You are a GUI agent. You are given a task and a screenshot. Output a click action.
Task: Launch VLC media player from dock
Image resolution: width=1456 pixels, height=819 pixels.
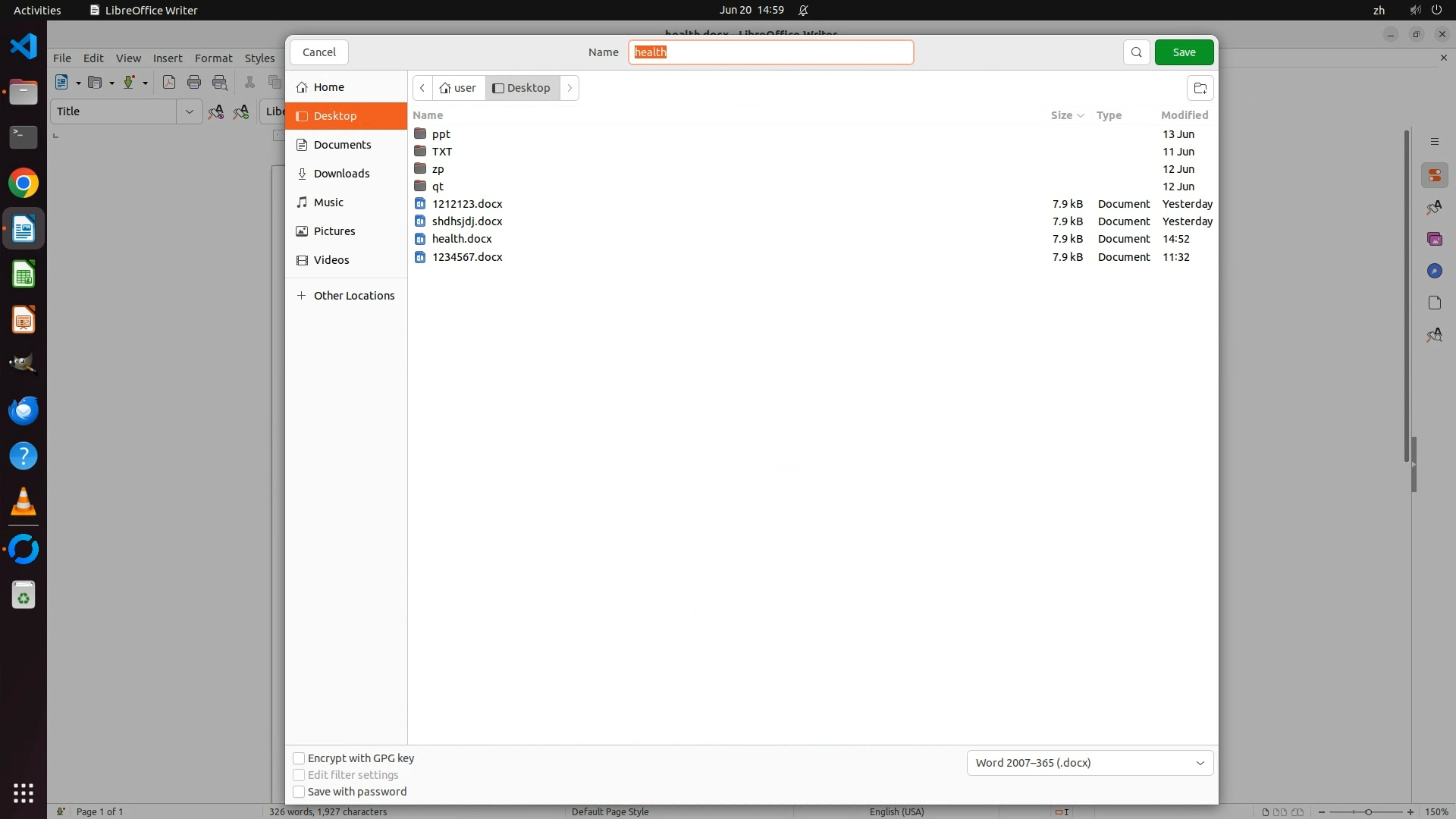click(x=24, y=502)
